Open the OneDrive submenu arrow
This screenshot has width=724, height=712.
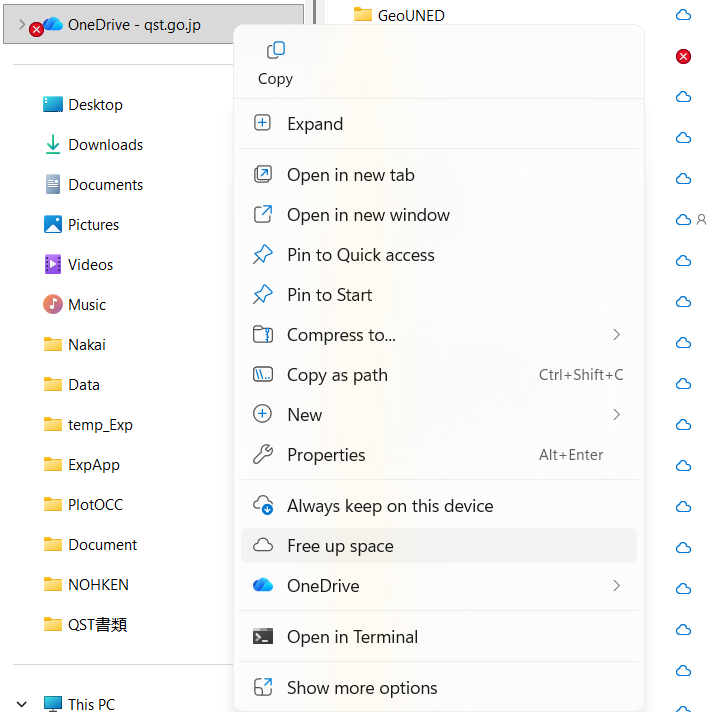616,585
